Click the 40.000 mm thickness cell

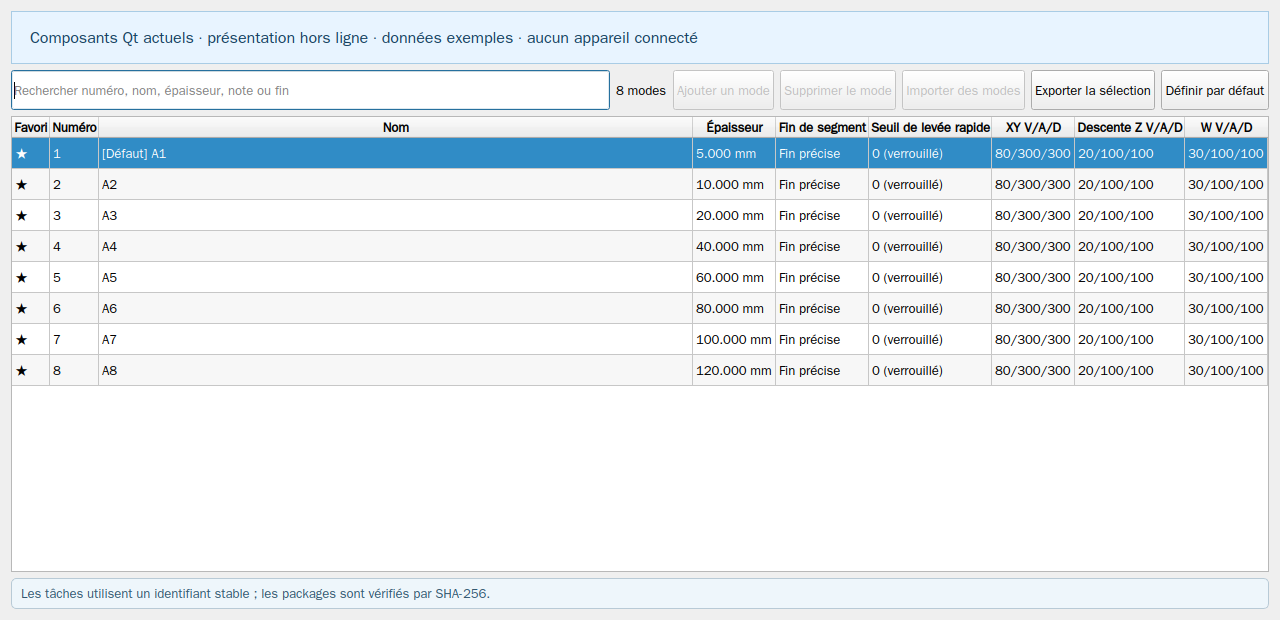(734, 247)
